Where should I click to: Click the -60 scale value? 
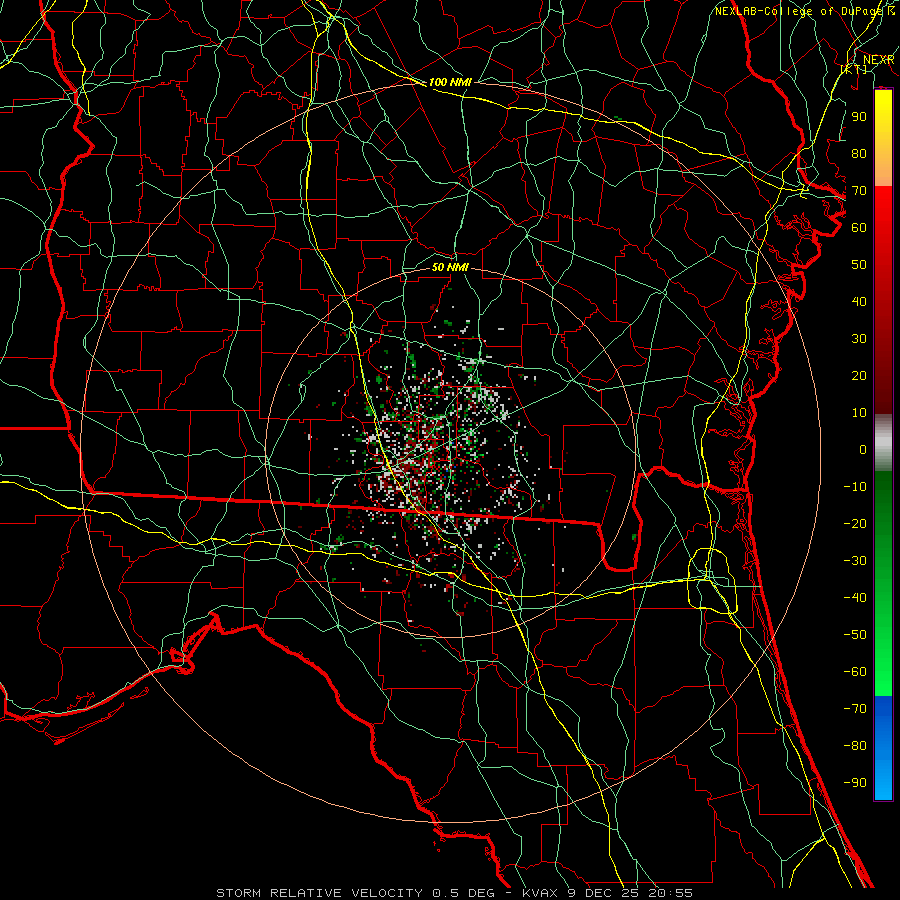click(855, 672)
